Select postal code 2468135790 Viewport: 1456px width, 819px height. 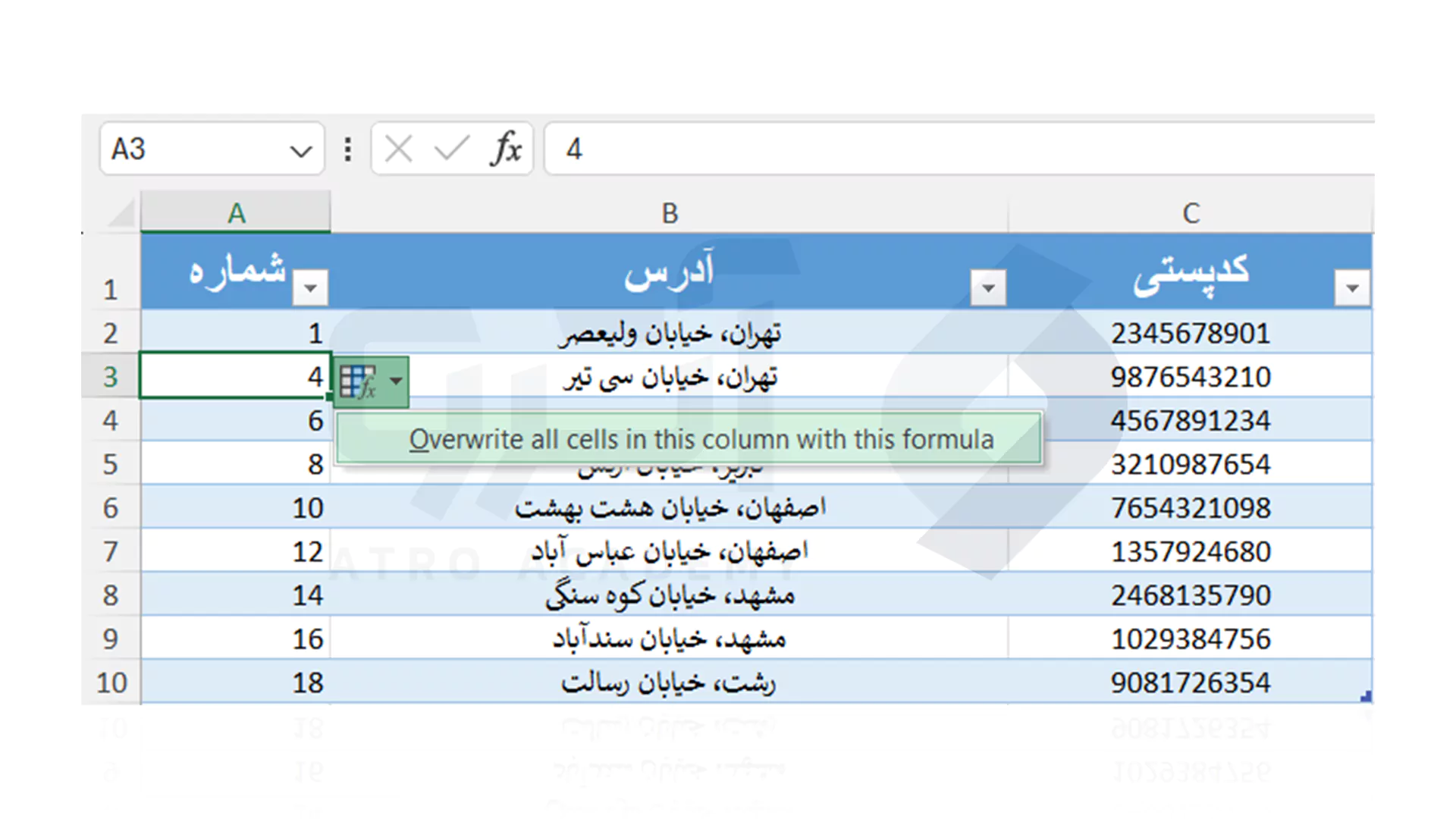[x=1191, y=595]
